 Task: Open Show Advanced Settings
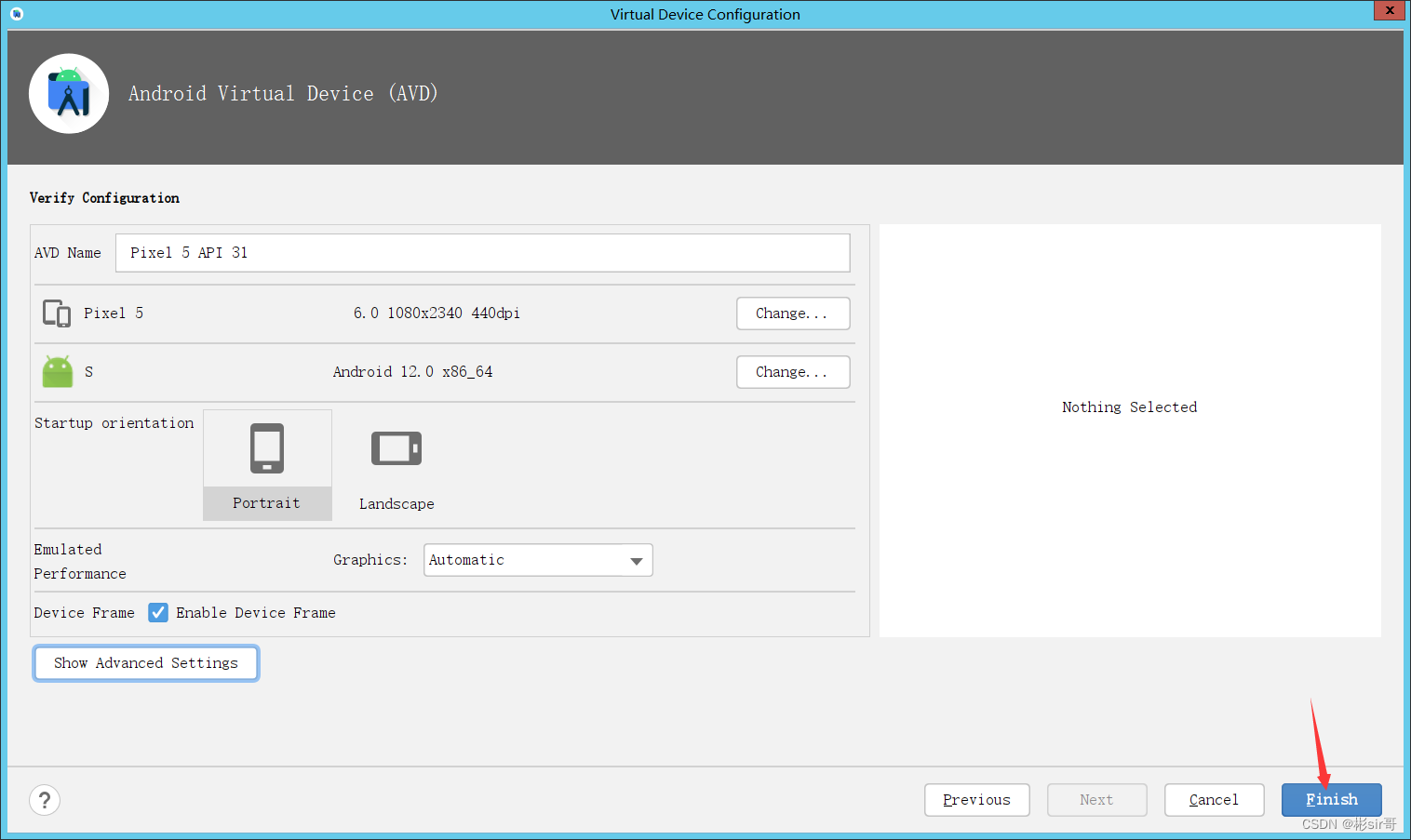pos(146,663)
